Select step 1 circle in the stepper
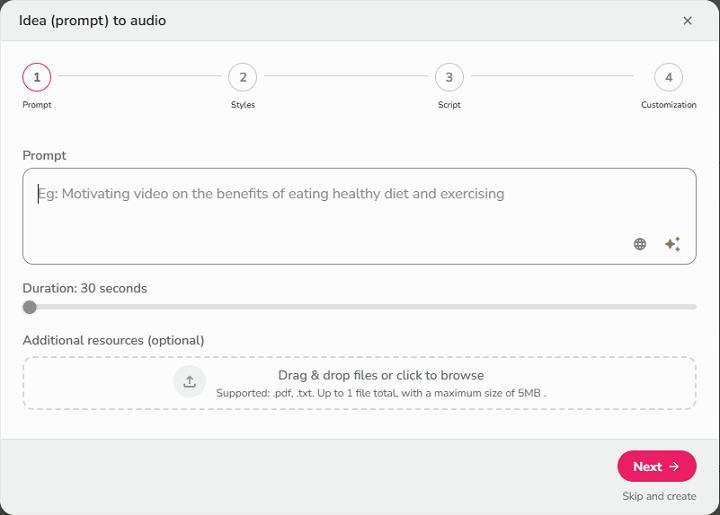720x515 pixels. coord(37,77)
